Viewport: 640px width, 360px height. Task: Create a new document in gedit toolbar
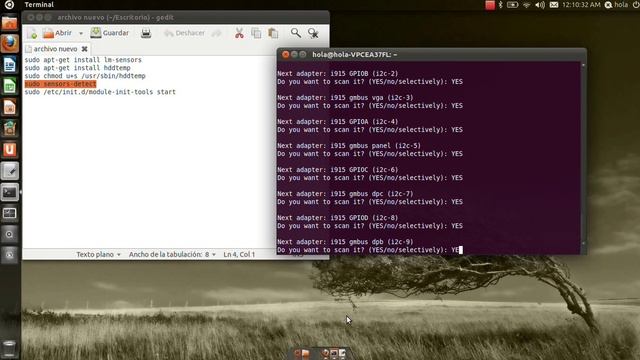[32, 33]
